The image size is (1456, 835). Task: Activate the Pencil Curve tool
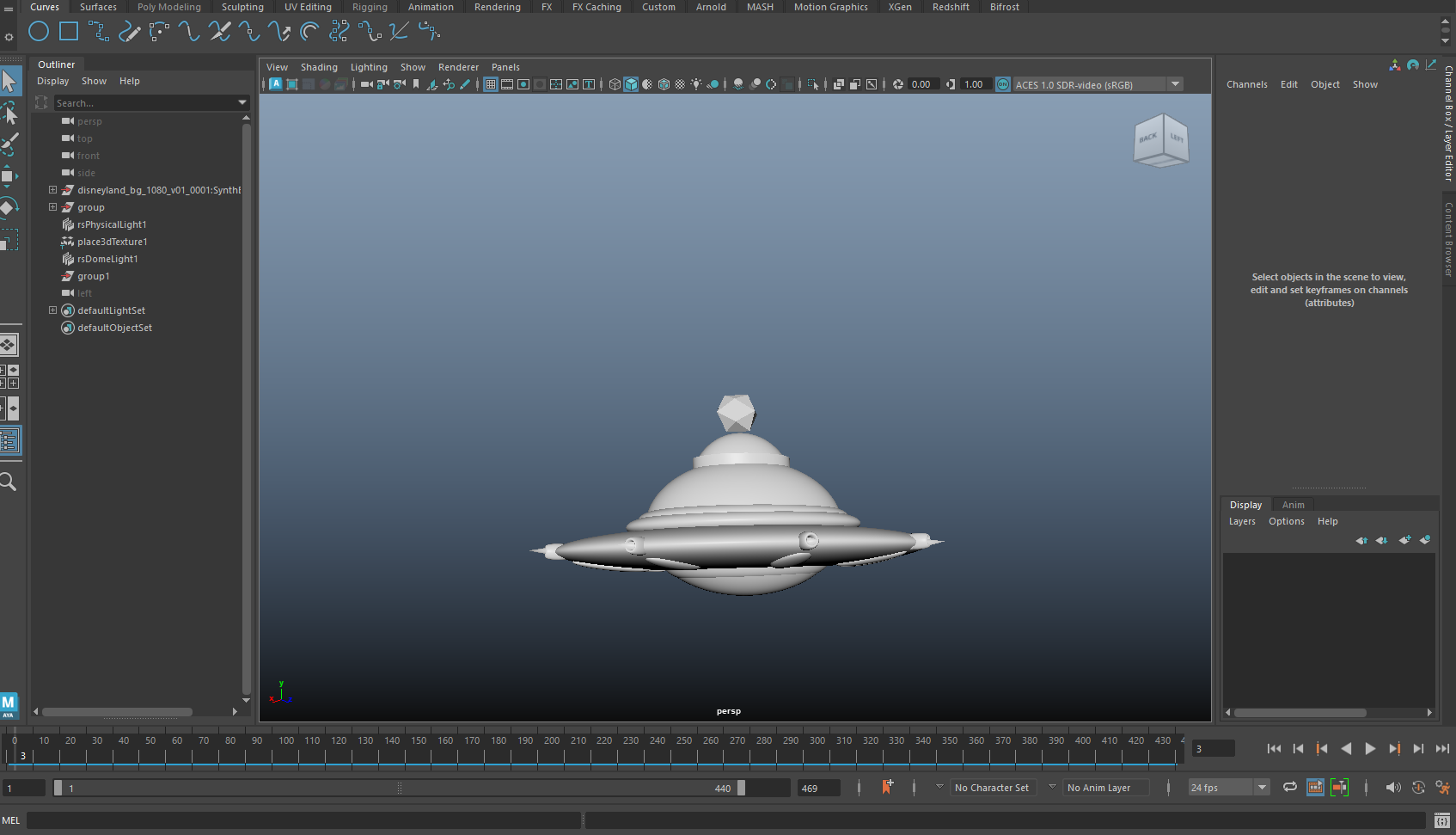click(129, 32)
